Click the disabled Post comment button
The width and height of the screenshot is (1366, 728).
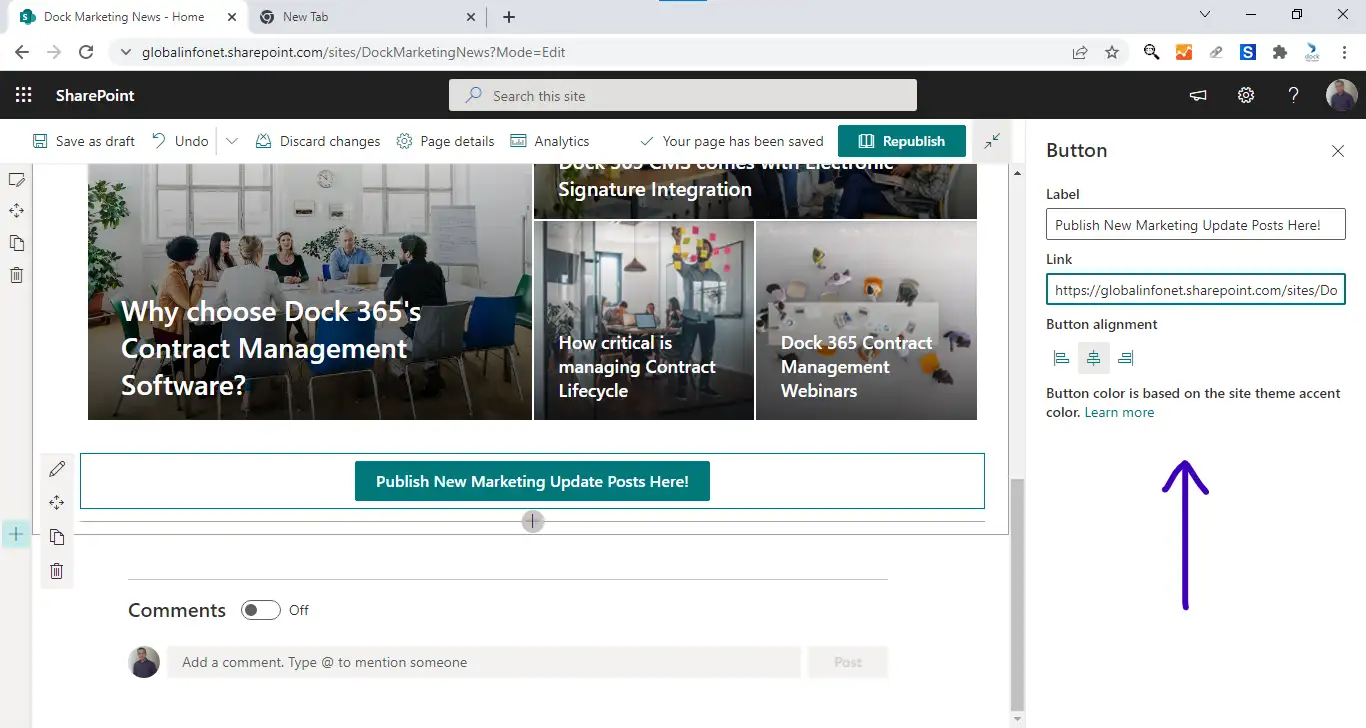848,662
